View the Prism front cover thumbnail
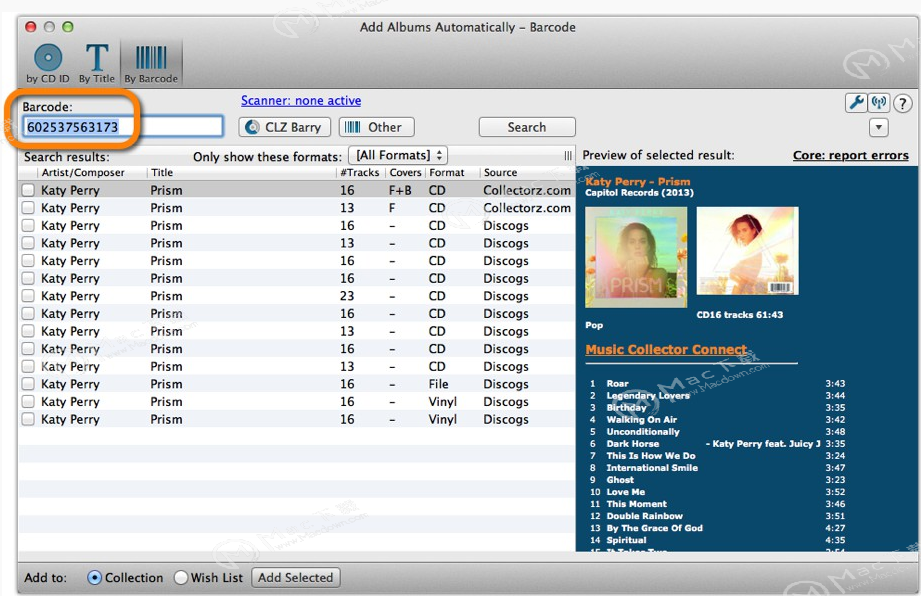 (636, 257)
